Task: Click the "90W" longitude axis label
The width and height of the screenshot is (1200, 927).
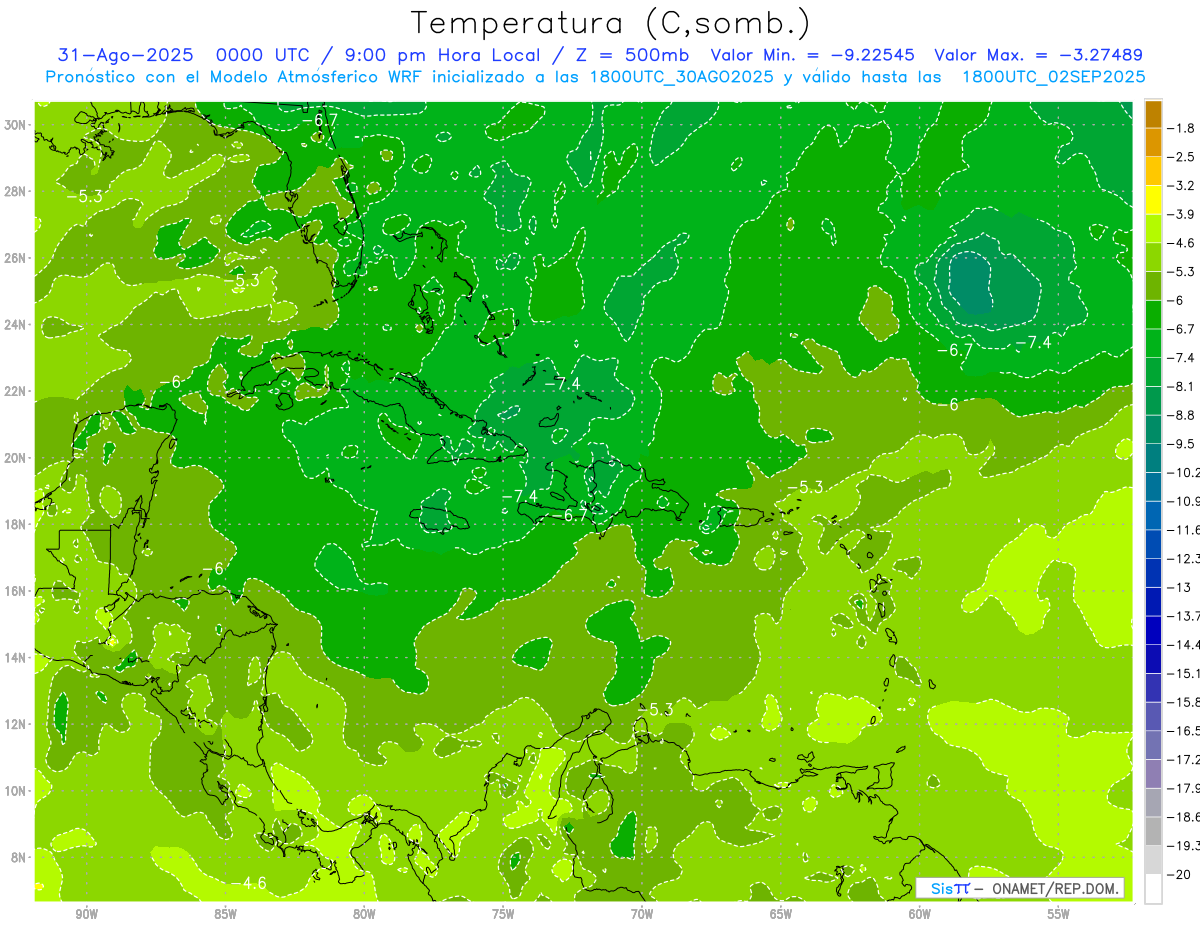Action: tap(87, 915)
